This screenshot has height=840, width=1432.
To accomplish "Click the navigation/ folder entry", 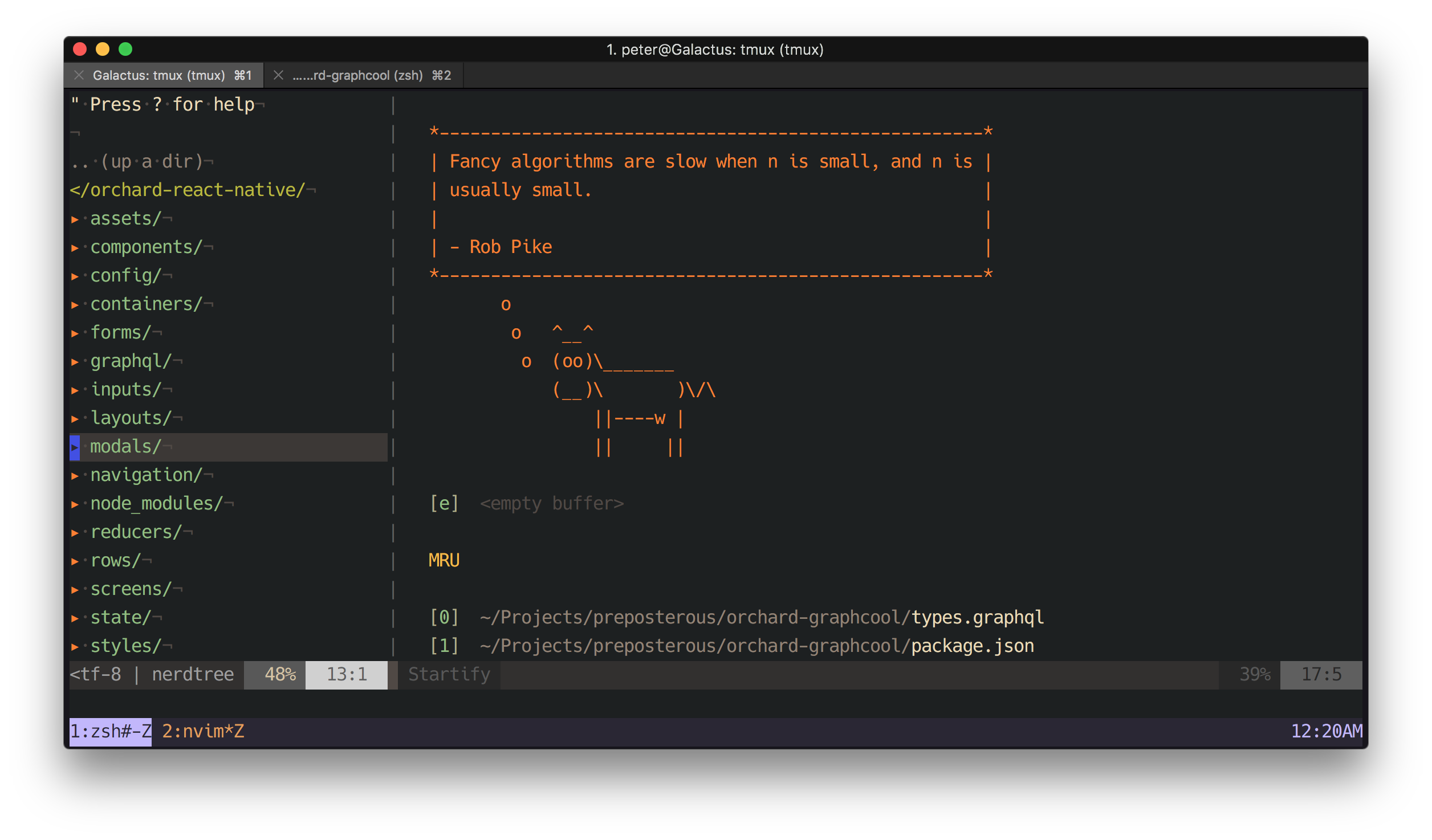I will (x=145, y=475).
